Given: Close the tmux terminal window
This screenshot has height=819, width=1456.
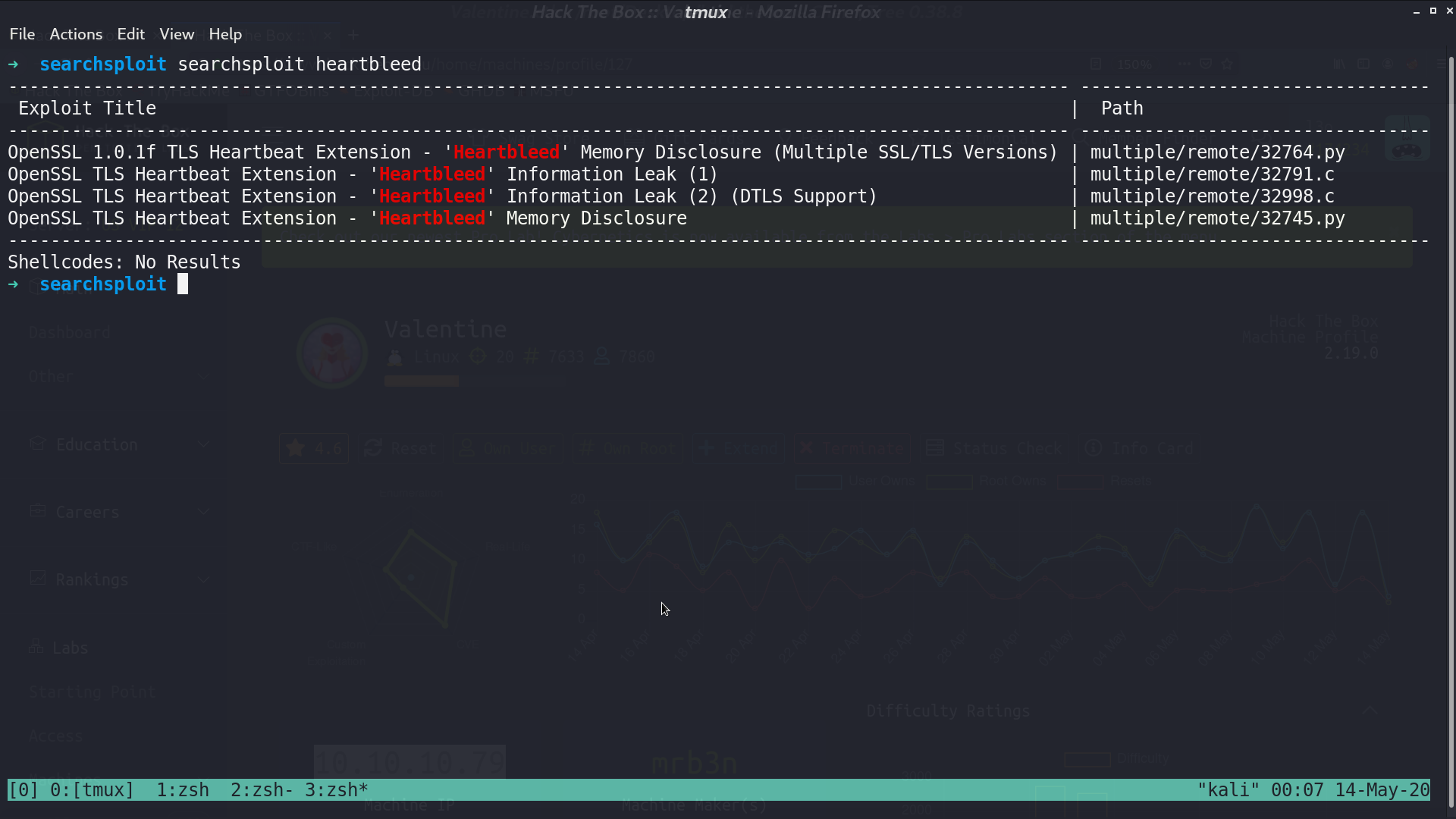Looking at the screenshot, I should pyautogui.click(x=1450, y=11).
